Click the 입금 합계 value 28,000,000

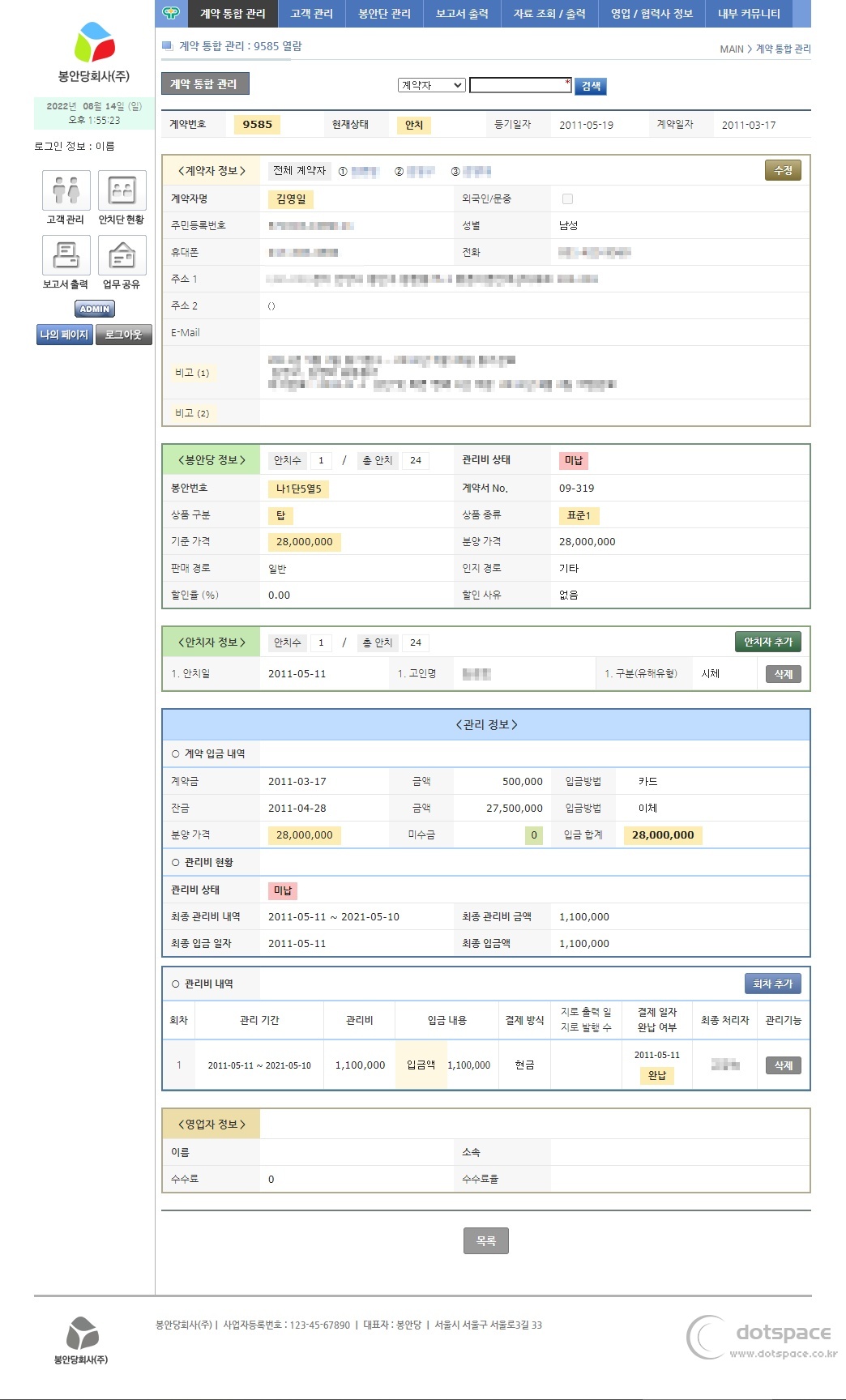[663, 835]
